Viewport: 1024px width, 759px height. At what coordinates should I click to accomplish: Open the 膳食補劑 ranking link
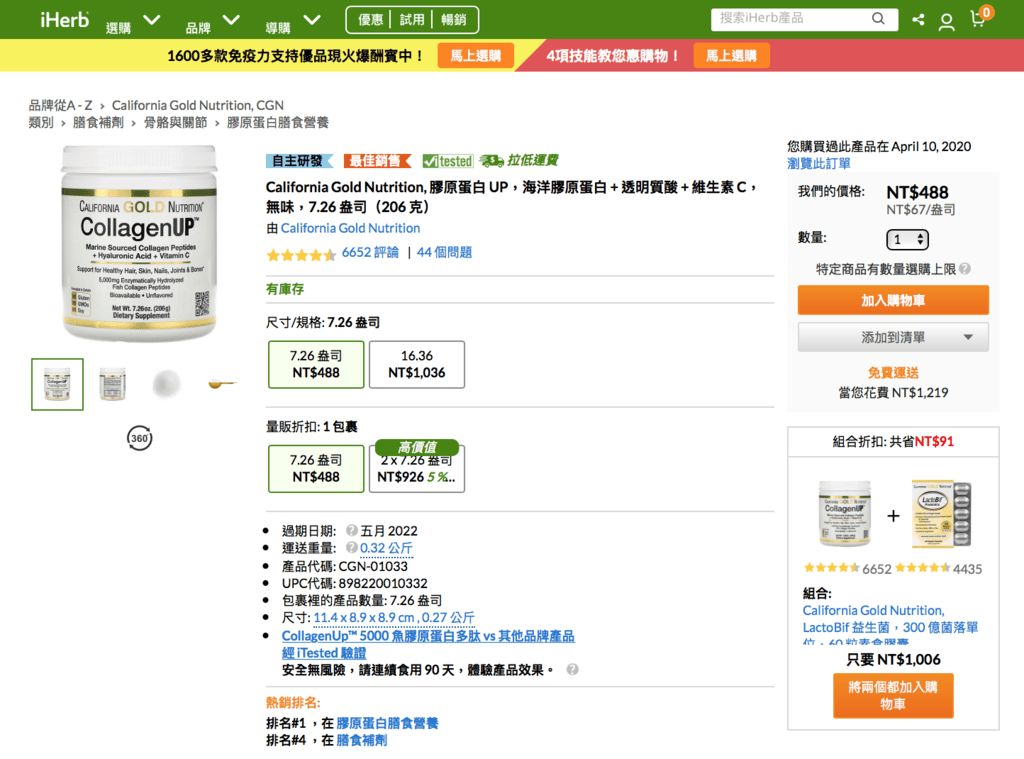tap(362, 740)
